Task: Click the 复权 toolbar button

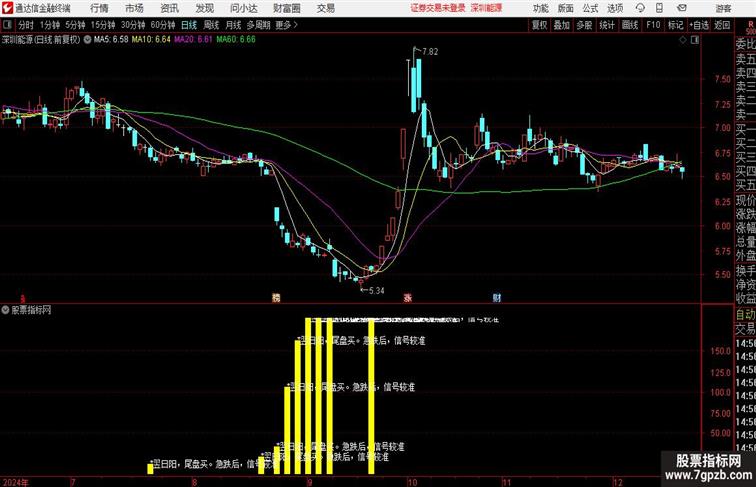Action: coord(539,25)
